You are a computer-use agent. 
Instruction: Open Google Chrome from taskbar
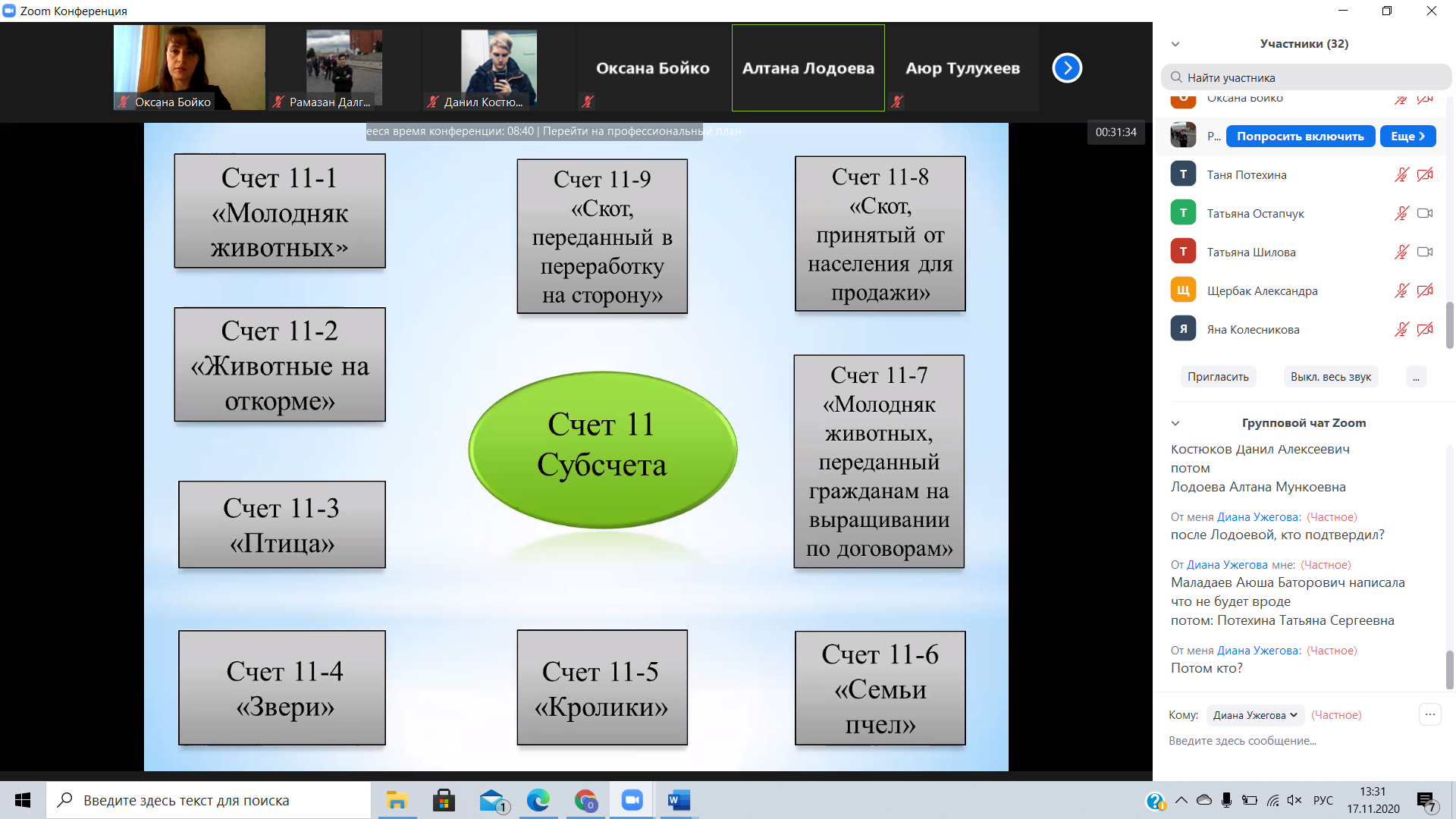coord(585,800)
